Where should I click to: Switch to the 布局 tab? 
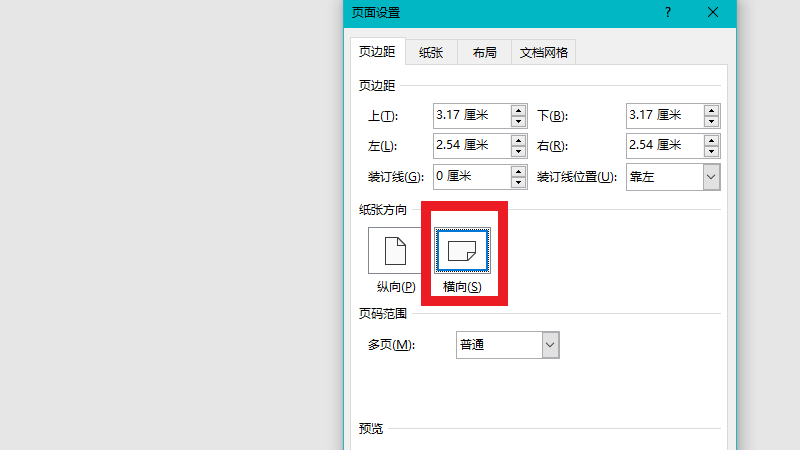(484, 53)
